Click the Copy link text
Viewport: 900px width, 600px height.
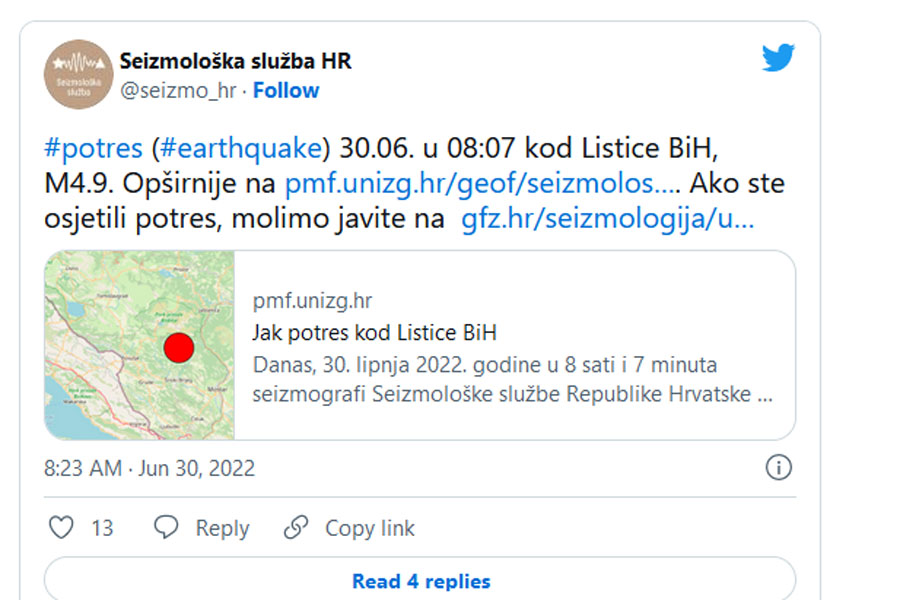(370, 528)
